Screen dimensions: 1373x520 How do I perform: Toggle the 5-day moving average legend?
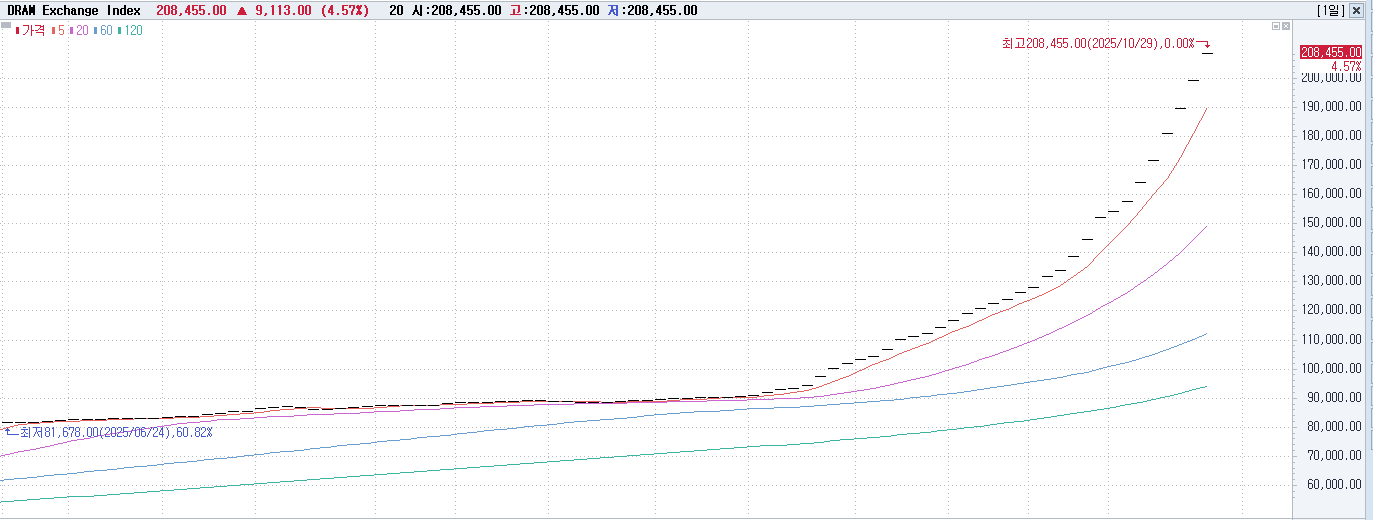coord(58,30)
